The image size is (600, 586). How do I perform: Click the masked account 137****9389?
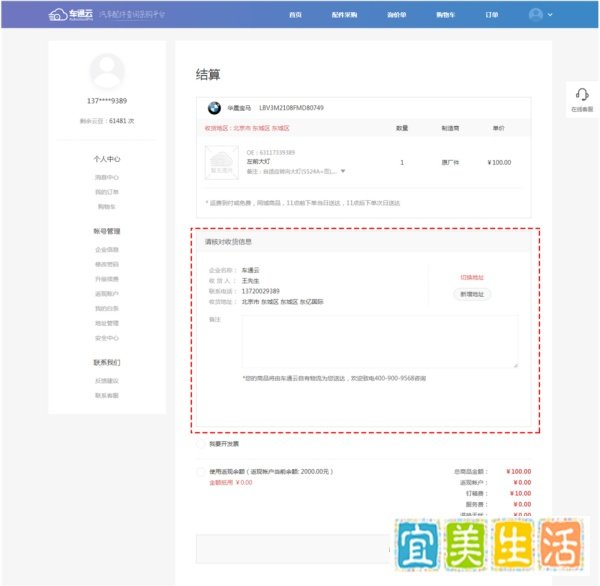tap(107, 101)
